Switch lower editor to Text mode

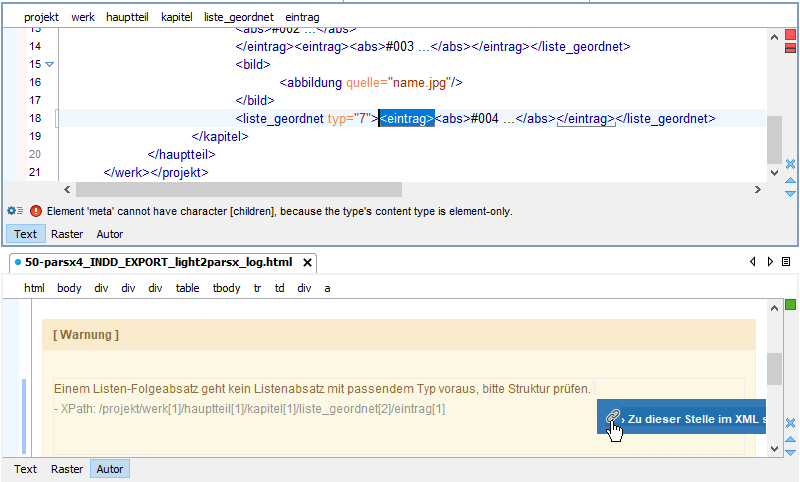(25, 469)
